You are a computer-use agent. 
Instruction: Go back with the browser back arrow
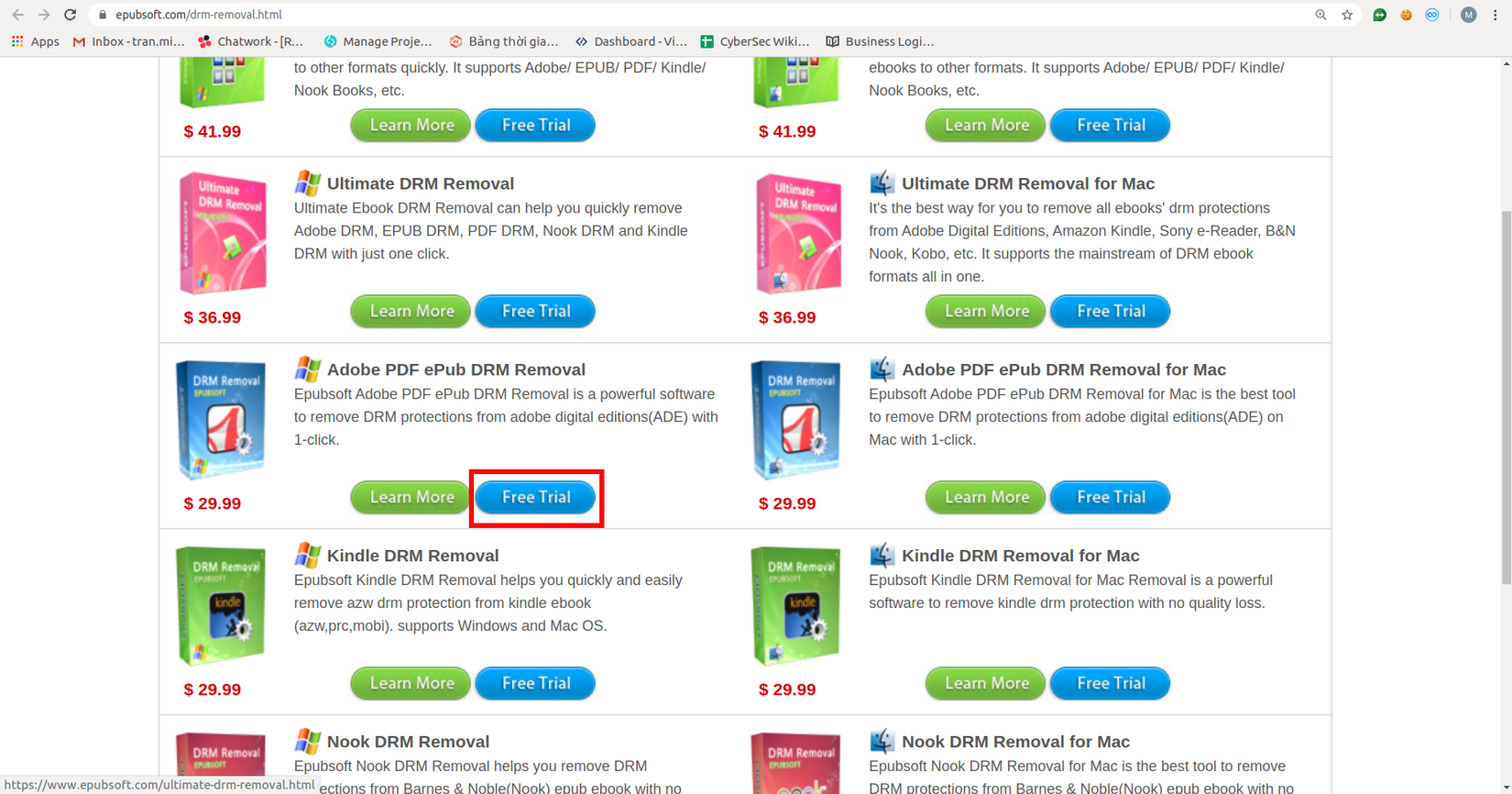point(17,15)
